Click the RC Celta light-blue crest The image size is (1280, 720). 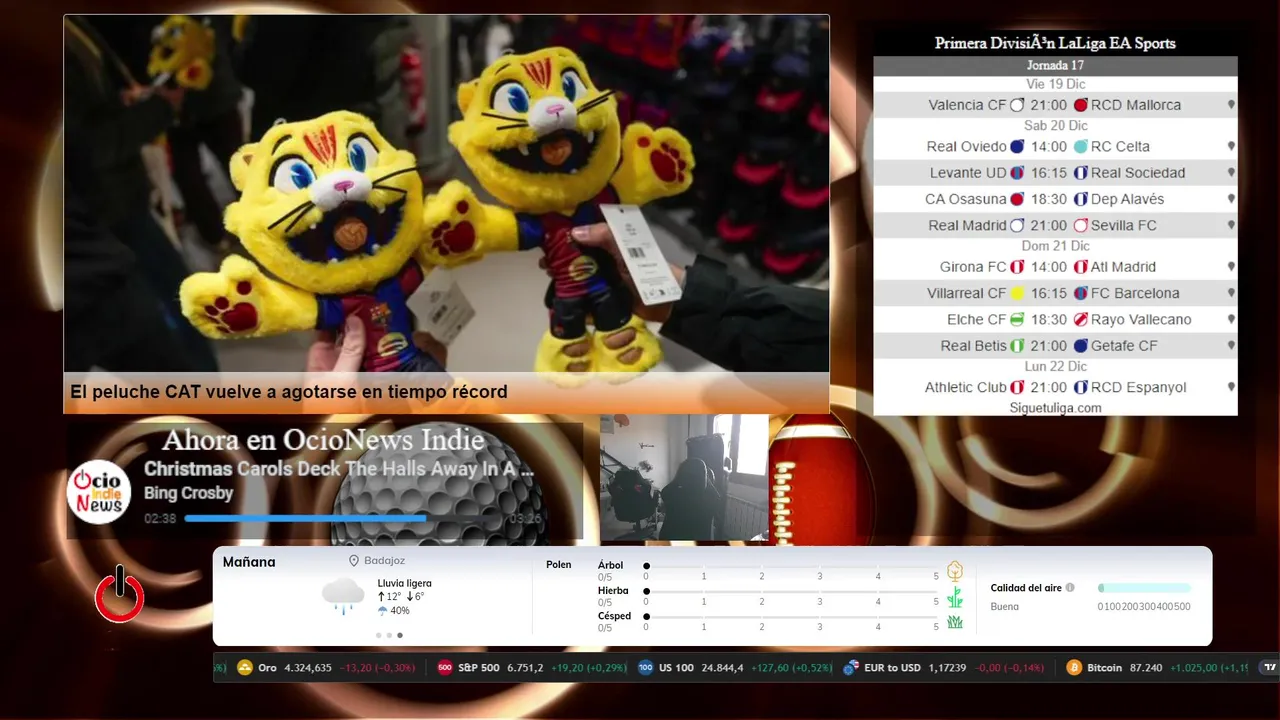click(x=1080, y=147)
